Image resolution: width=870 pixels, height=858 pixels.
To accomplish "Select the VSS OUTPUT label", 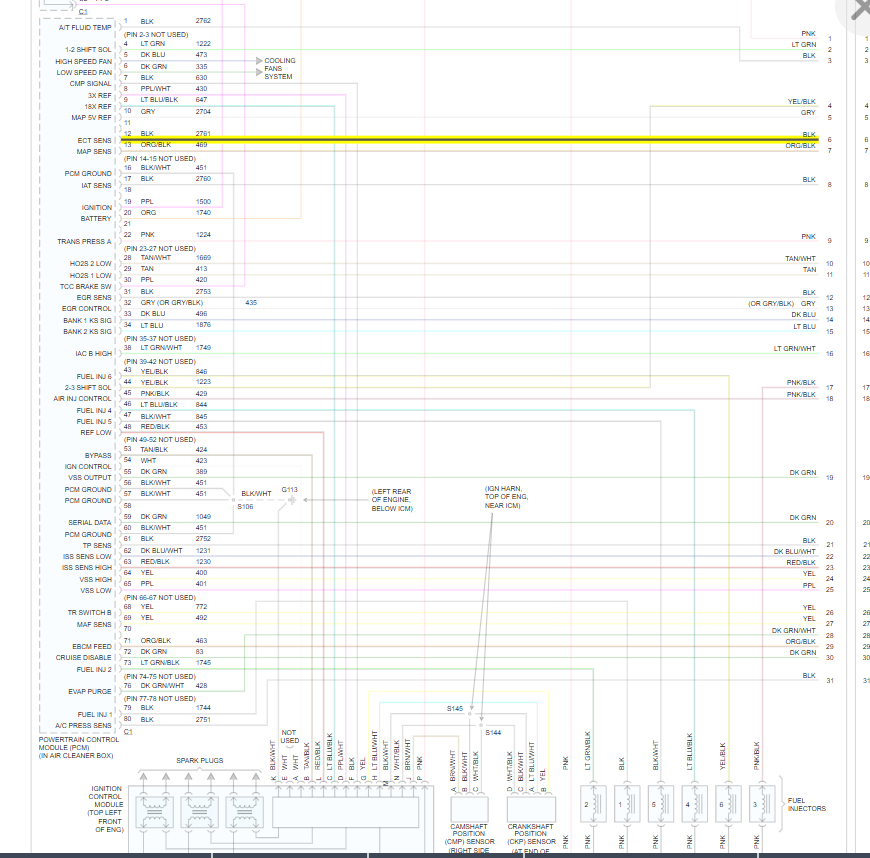I will (x=89, y=477).
